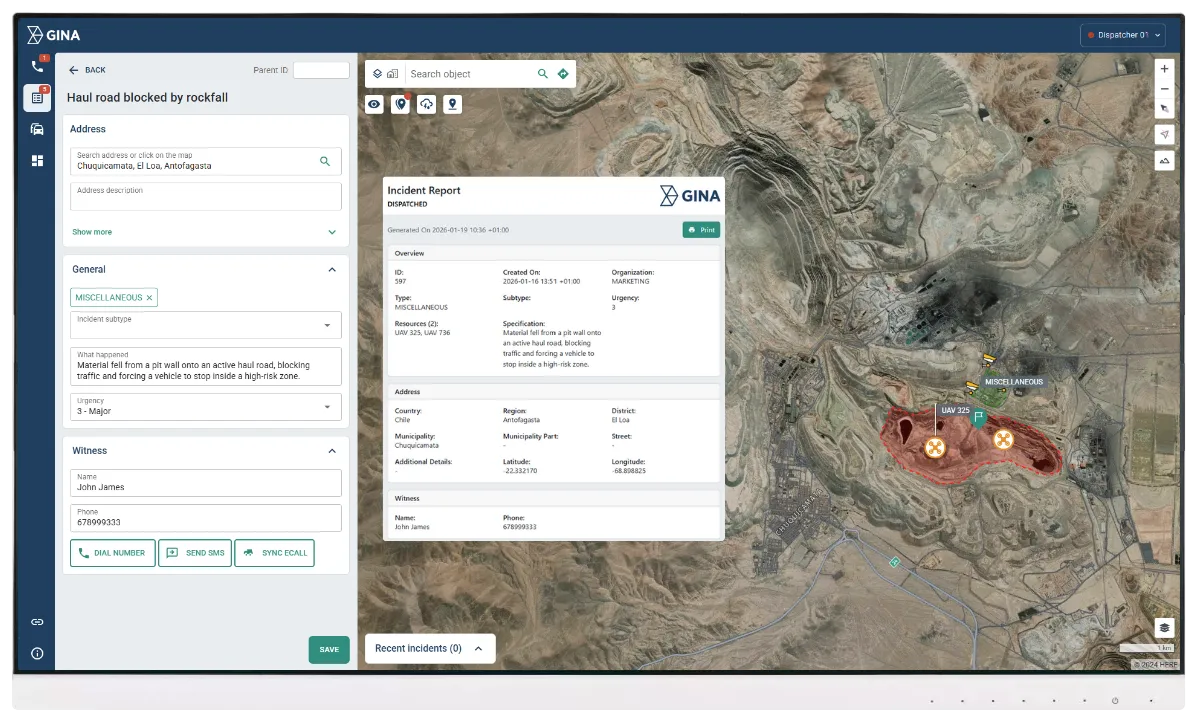This screenshot has height=718, width=1200.
Task: Click the location arrow map button
Action: click(1164, 134)
